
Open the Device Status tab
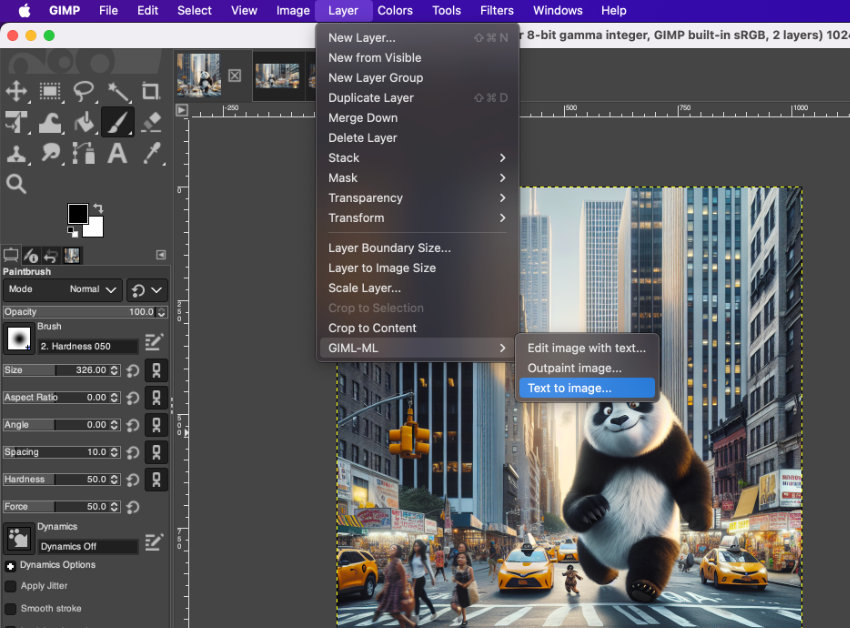[31, 255]
